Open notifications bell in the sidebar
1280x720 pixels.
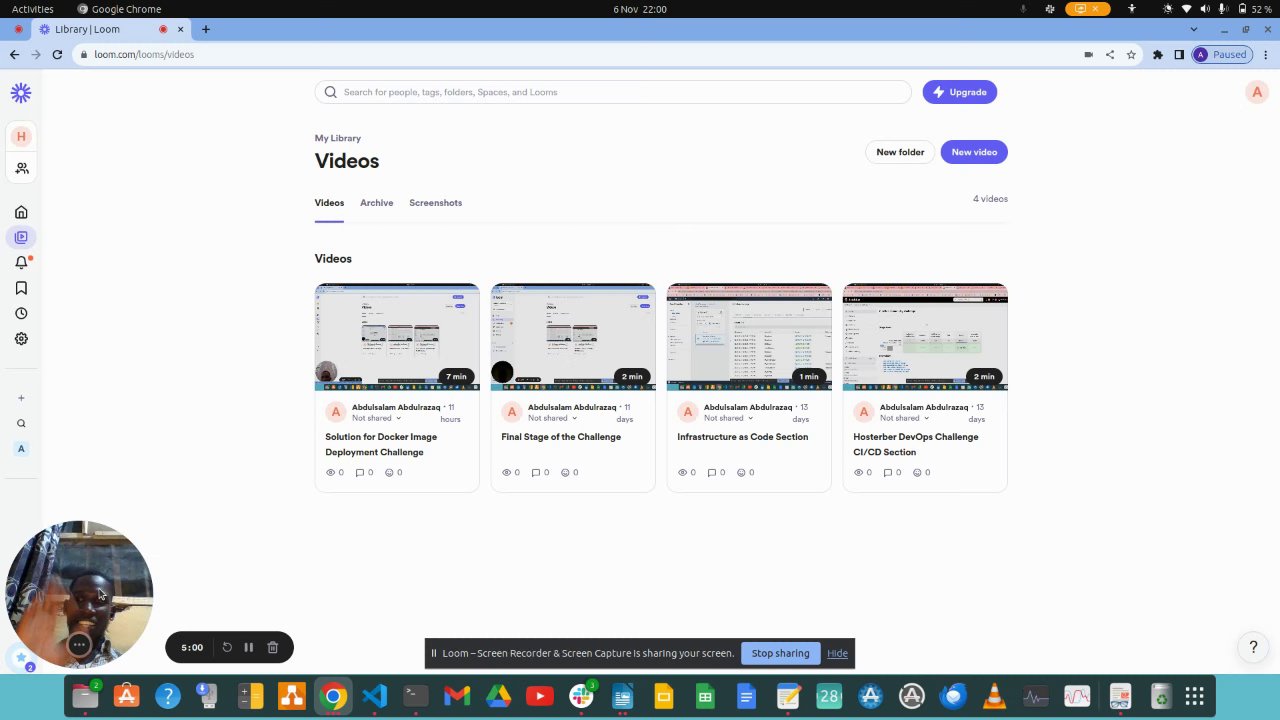(21, 262)
